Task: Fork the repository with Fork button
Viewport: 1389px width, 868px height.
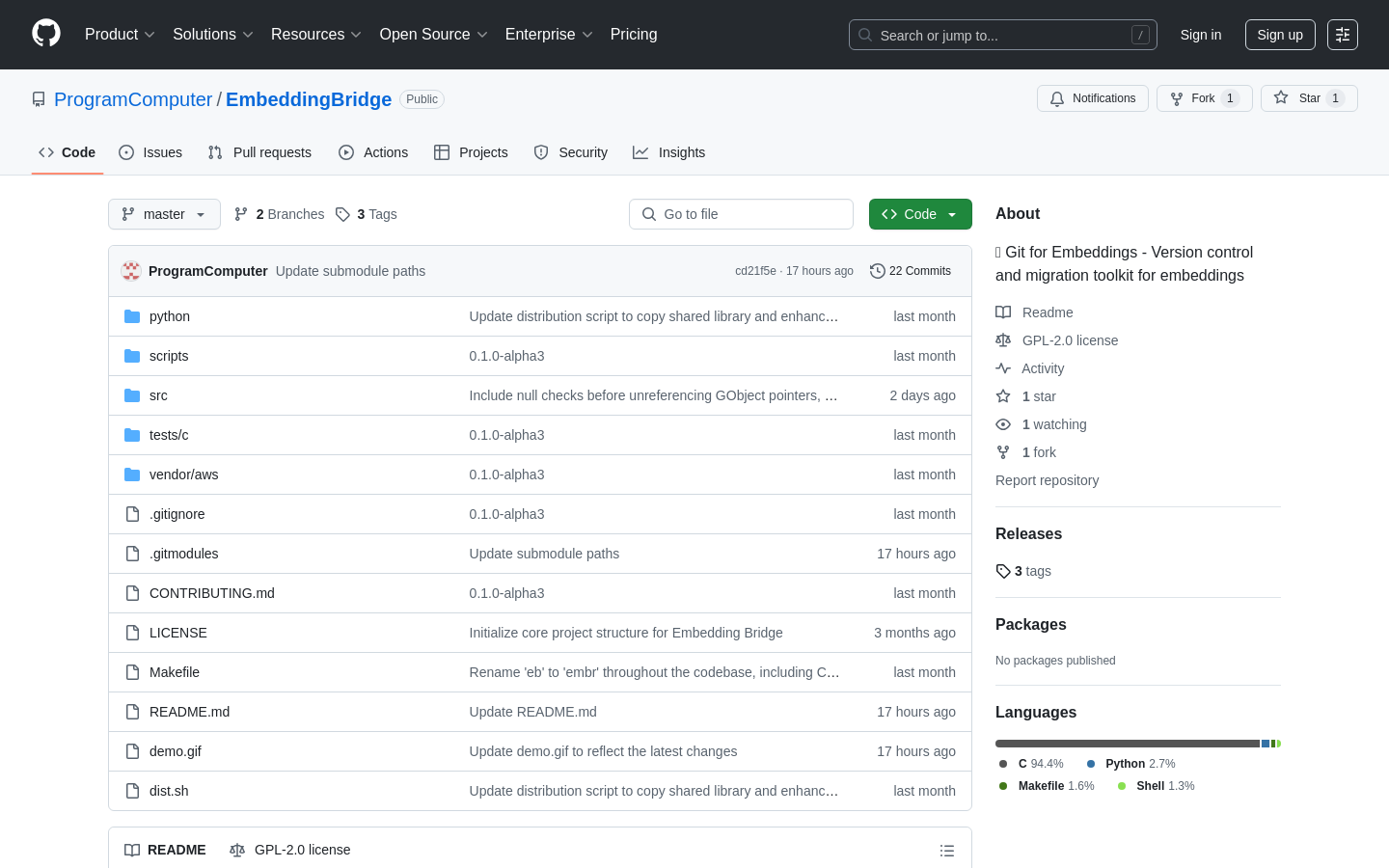Action: click(1204, 98)
